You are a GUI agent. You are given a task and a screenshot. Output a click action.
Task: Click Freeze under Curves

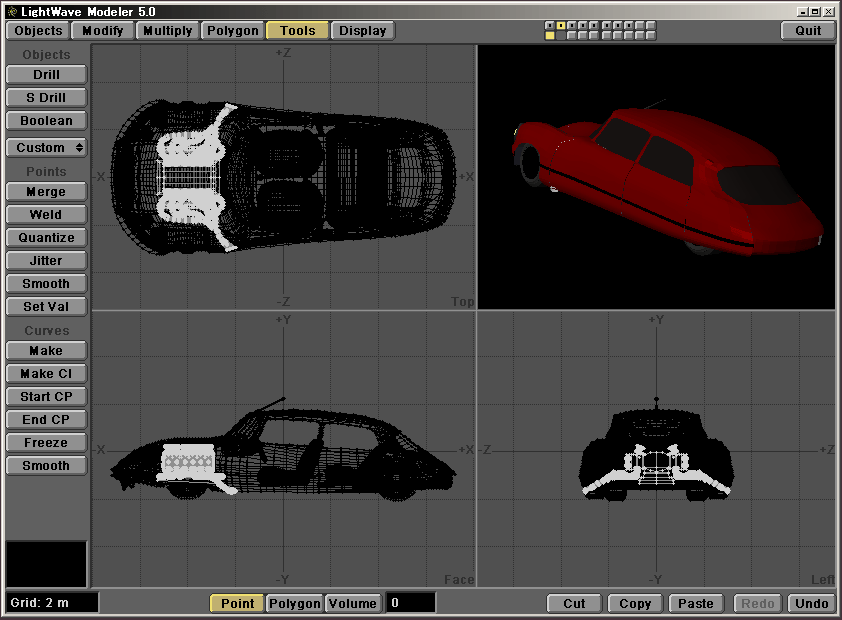46,443
